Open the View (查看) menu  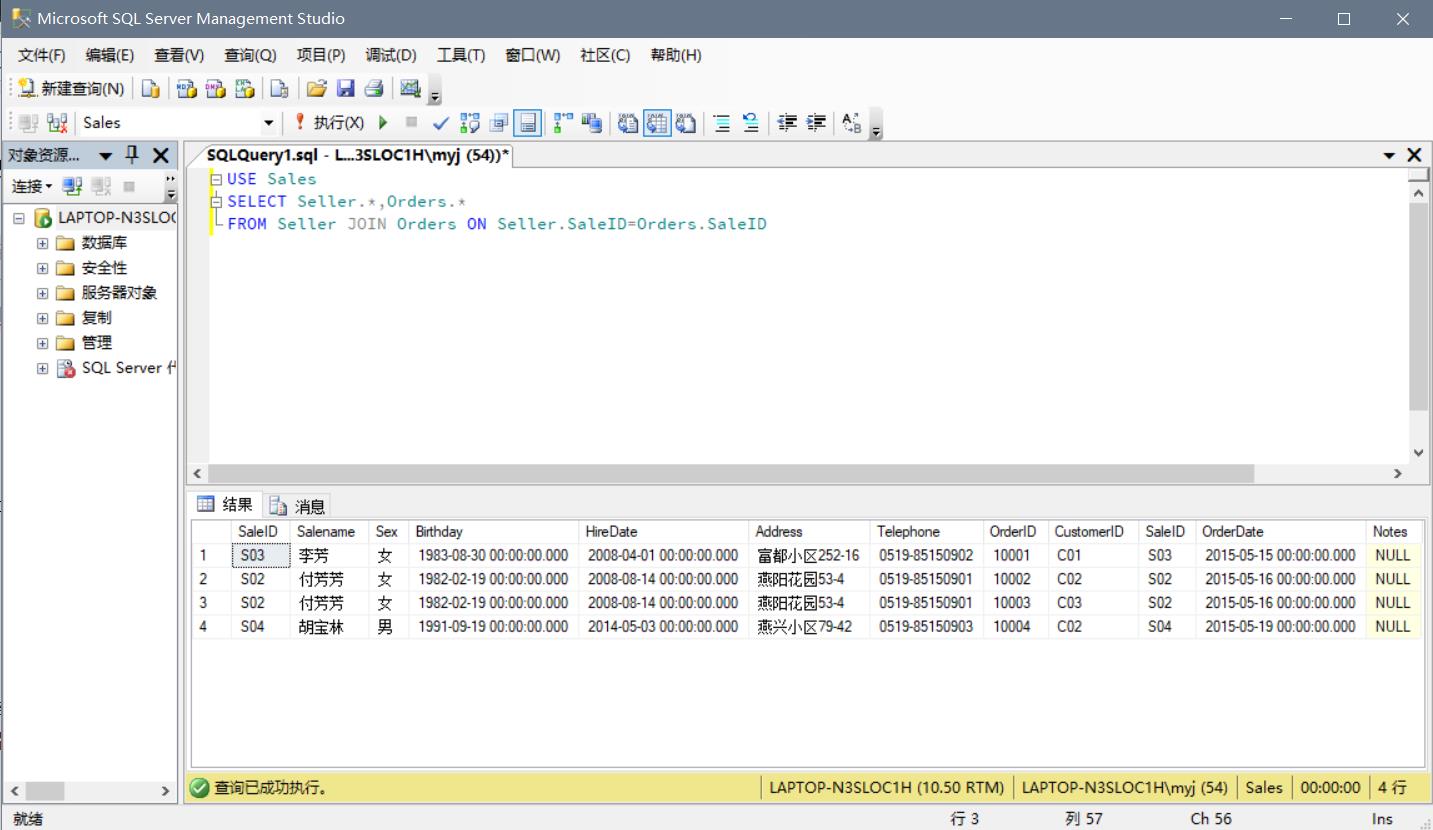pos(179,55)
